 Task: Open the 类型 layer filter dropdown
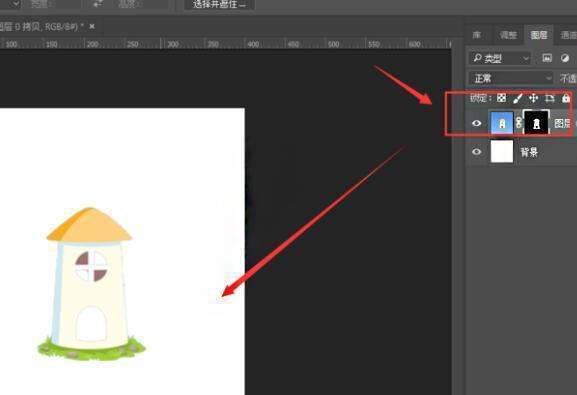[x=499, y=58]
